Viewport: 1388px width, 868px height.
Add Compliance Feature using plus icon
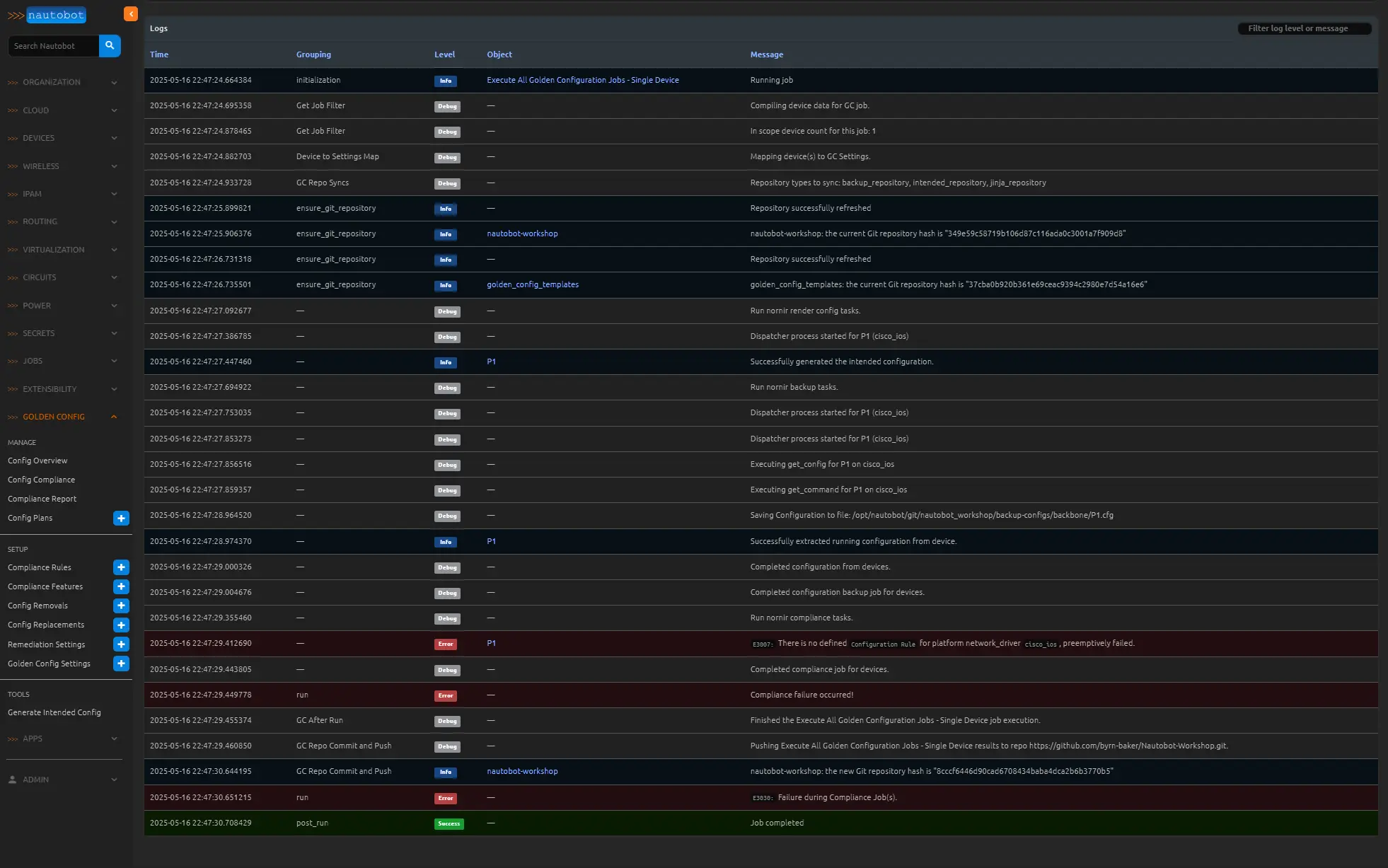click(x=121, y=586)
